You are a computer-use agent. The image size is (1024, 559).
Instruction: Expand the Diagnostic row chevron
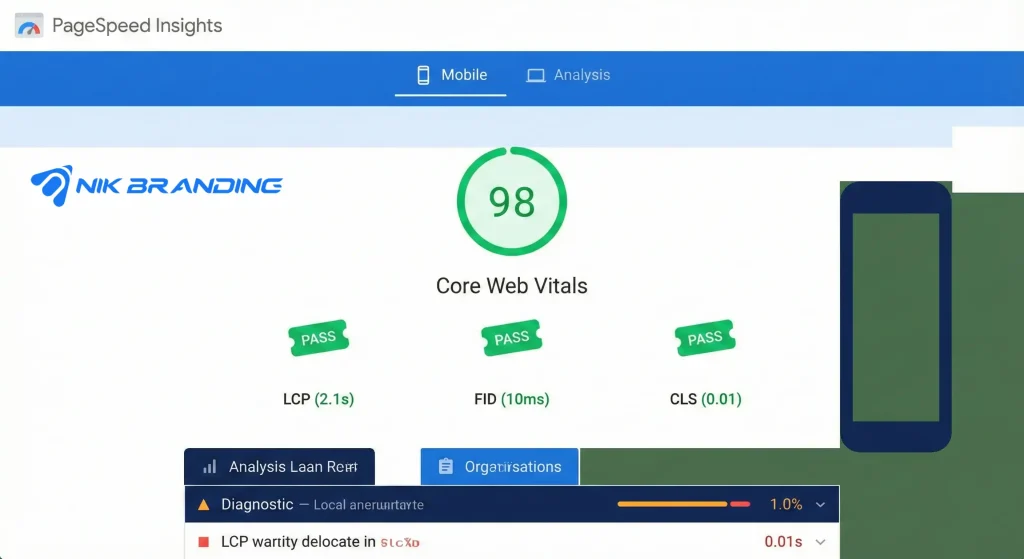820,505
